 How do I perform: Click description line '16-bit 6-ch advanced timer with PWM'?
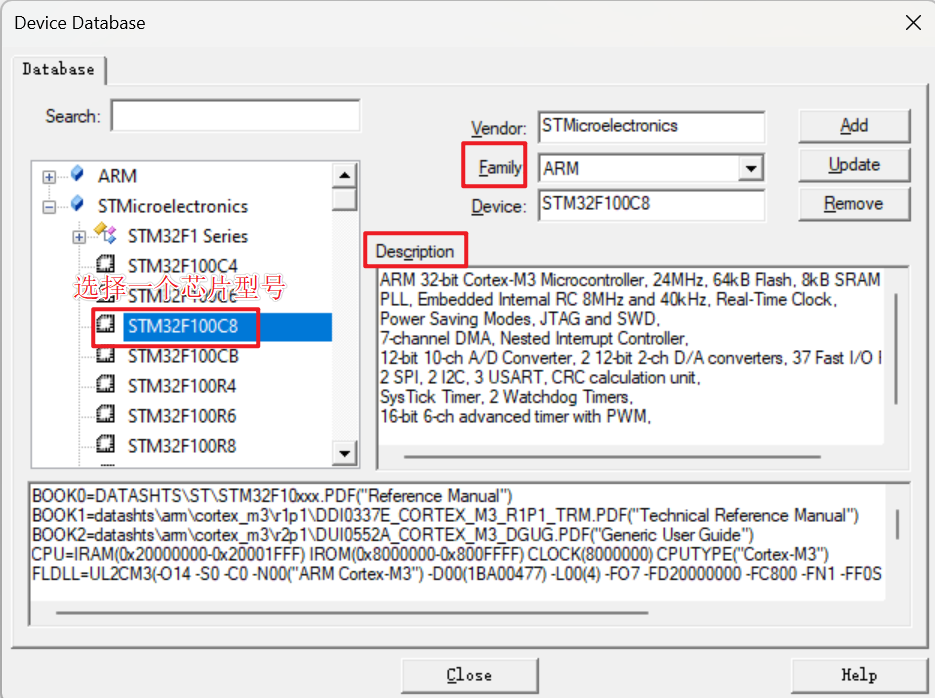coord(515,417)
